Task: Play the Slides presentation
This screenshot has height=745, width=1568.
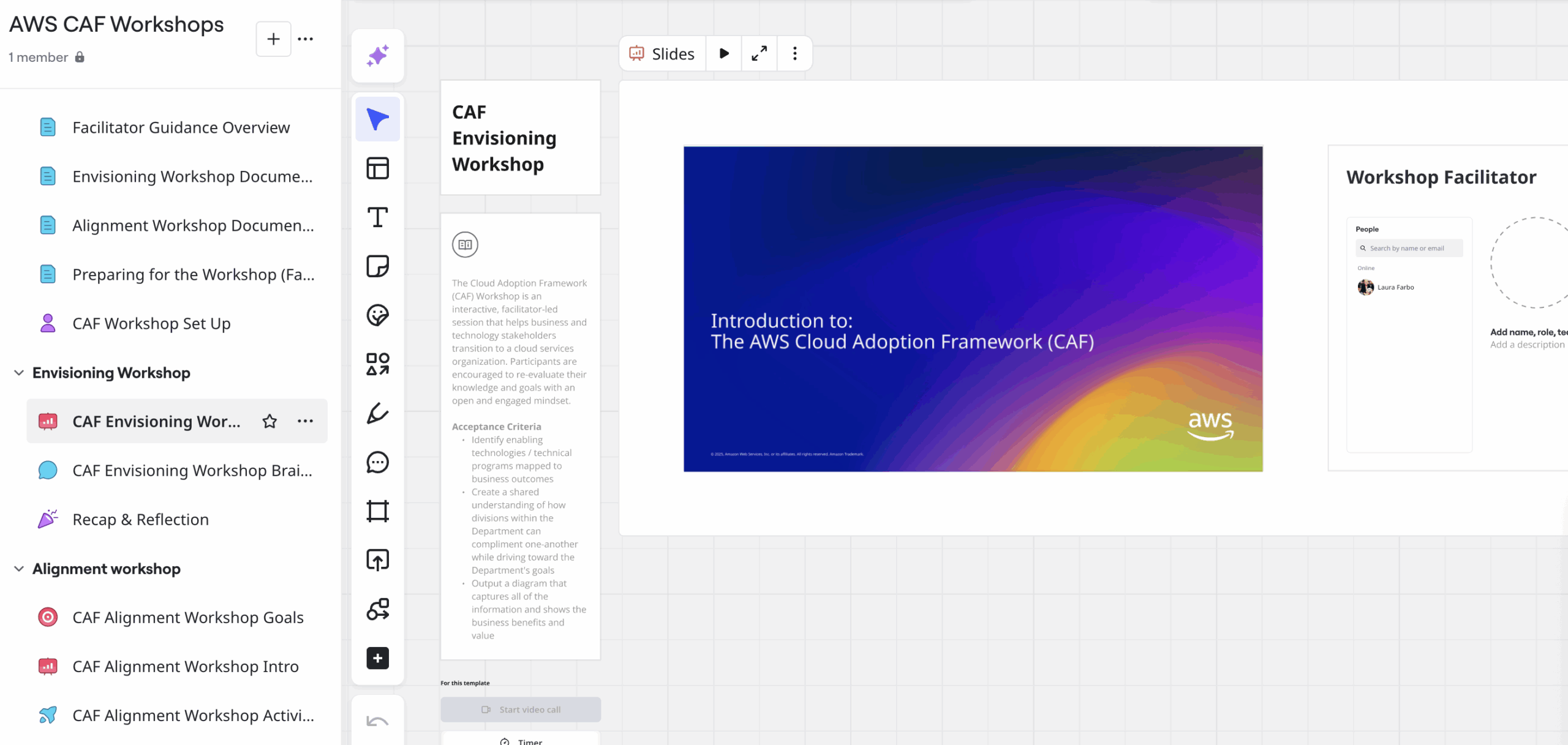Action: 724,54
